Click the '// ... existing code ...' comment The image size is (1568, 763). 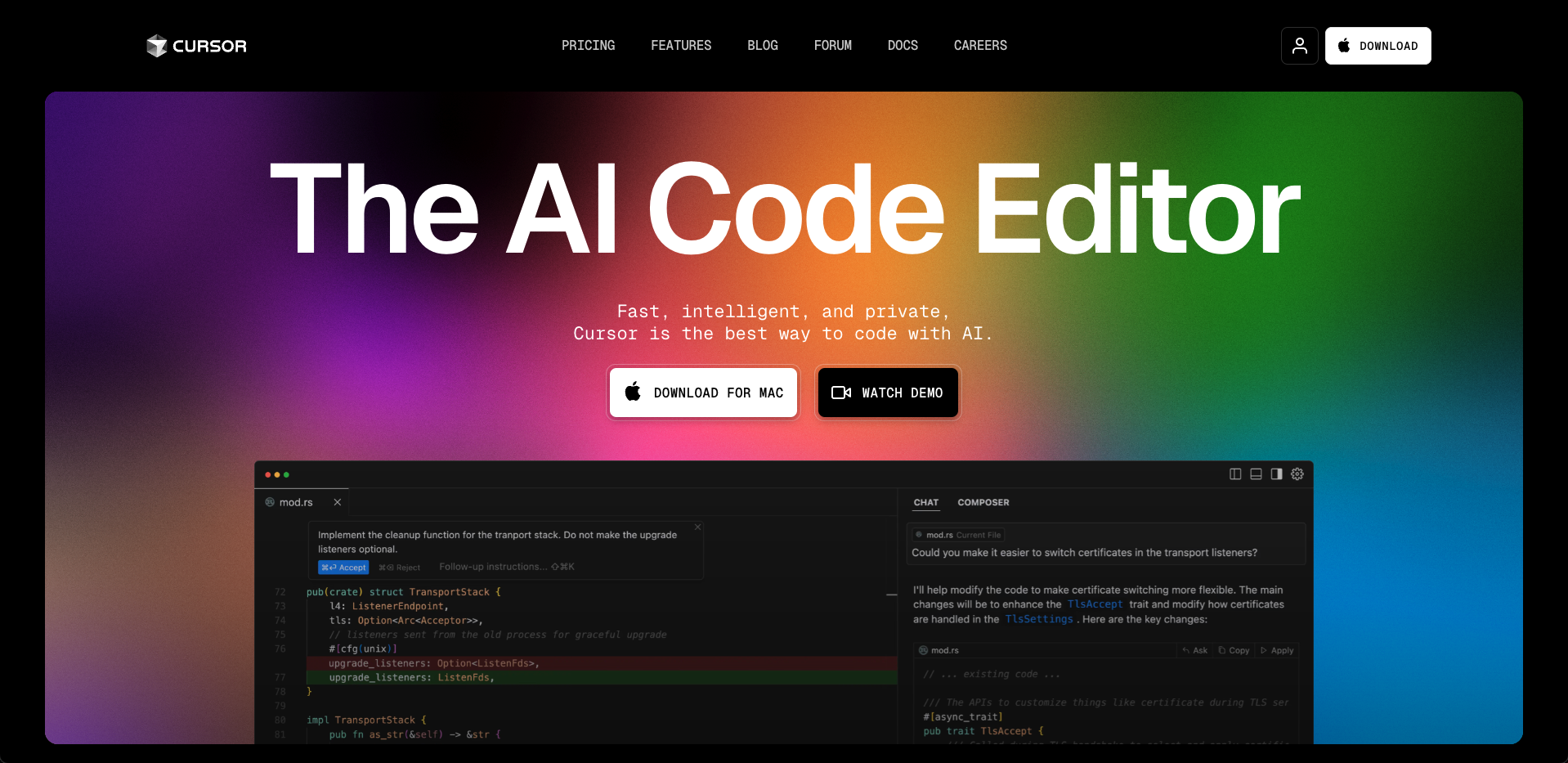(x=992, y=675)
